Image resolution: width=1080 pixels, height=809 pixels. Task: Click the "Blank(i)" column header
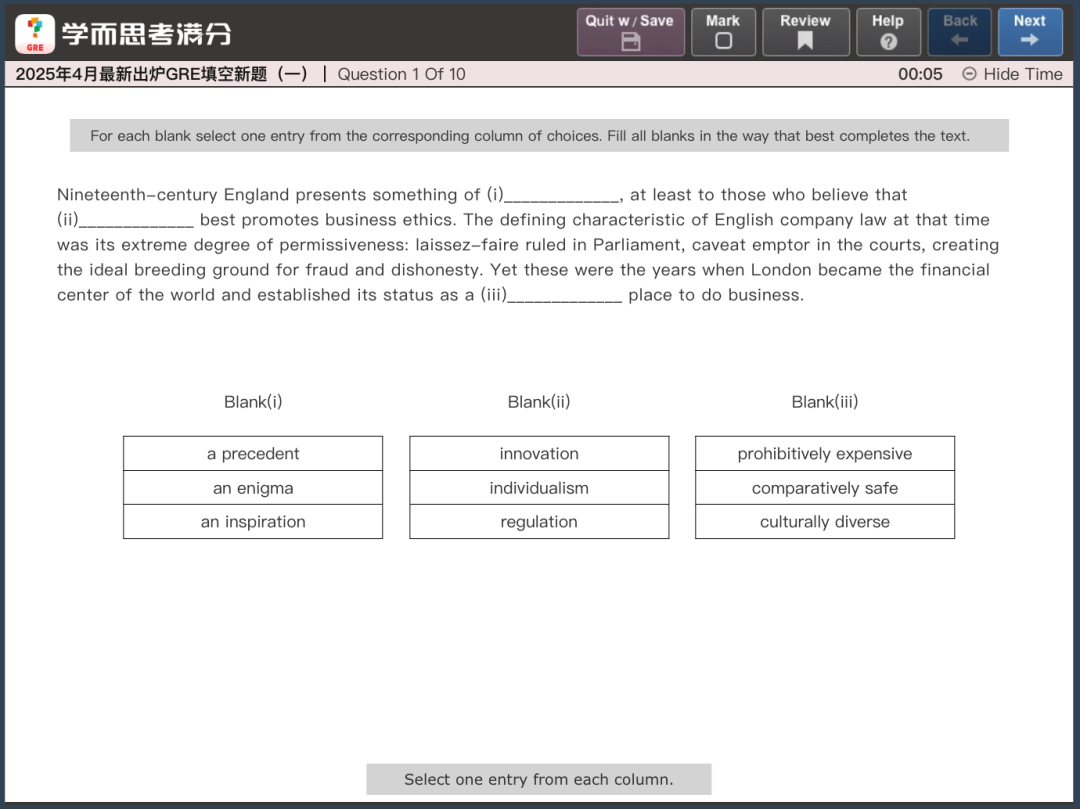coord(253,401)
